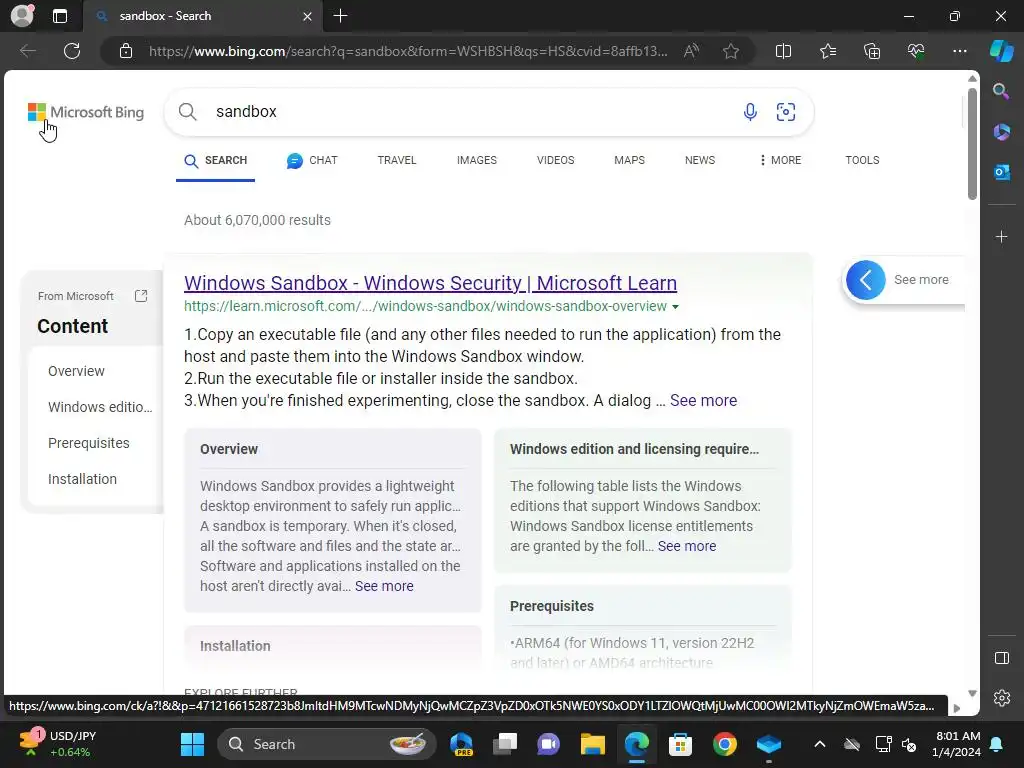The image size is (1024, 768).
Task: Open sidebar settings gear
Action: pos(1002,697)
